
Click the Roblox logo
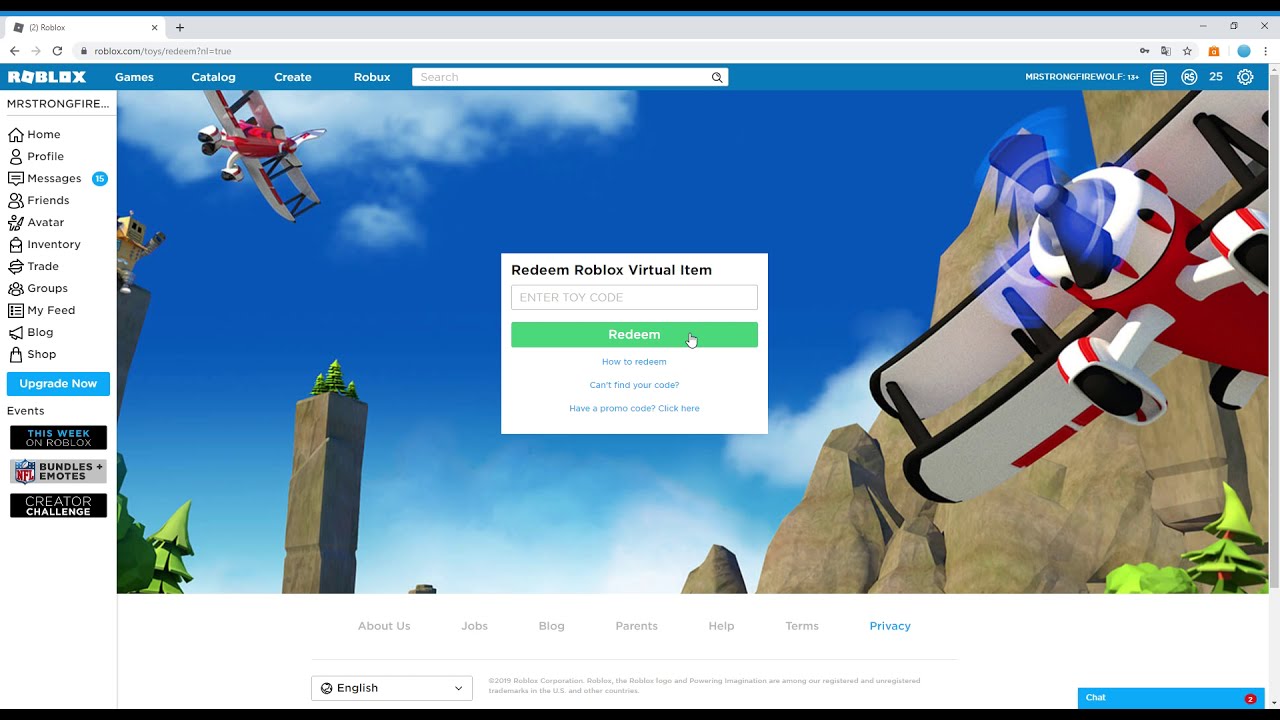click(x=47, y=77)
